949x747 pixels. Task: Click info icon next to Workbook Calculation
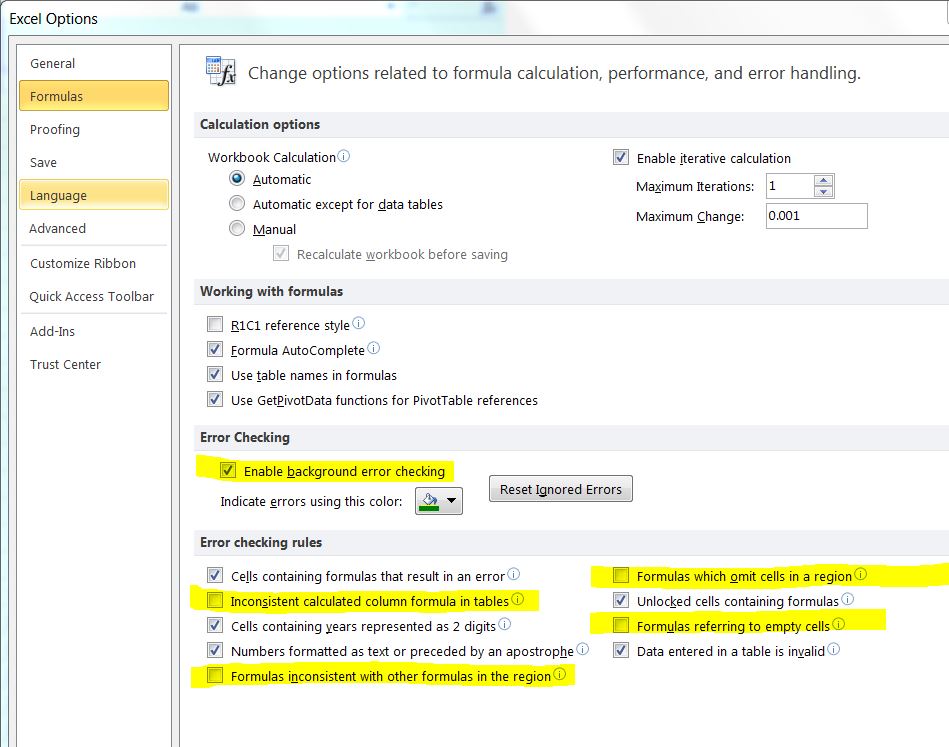pos(344,157)
